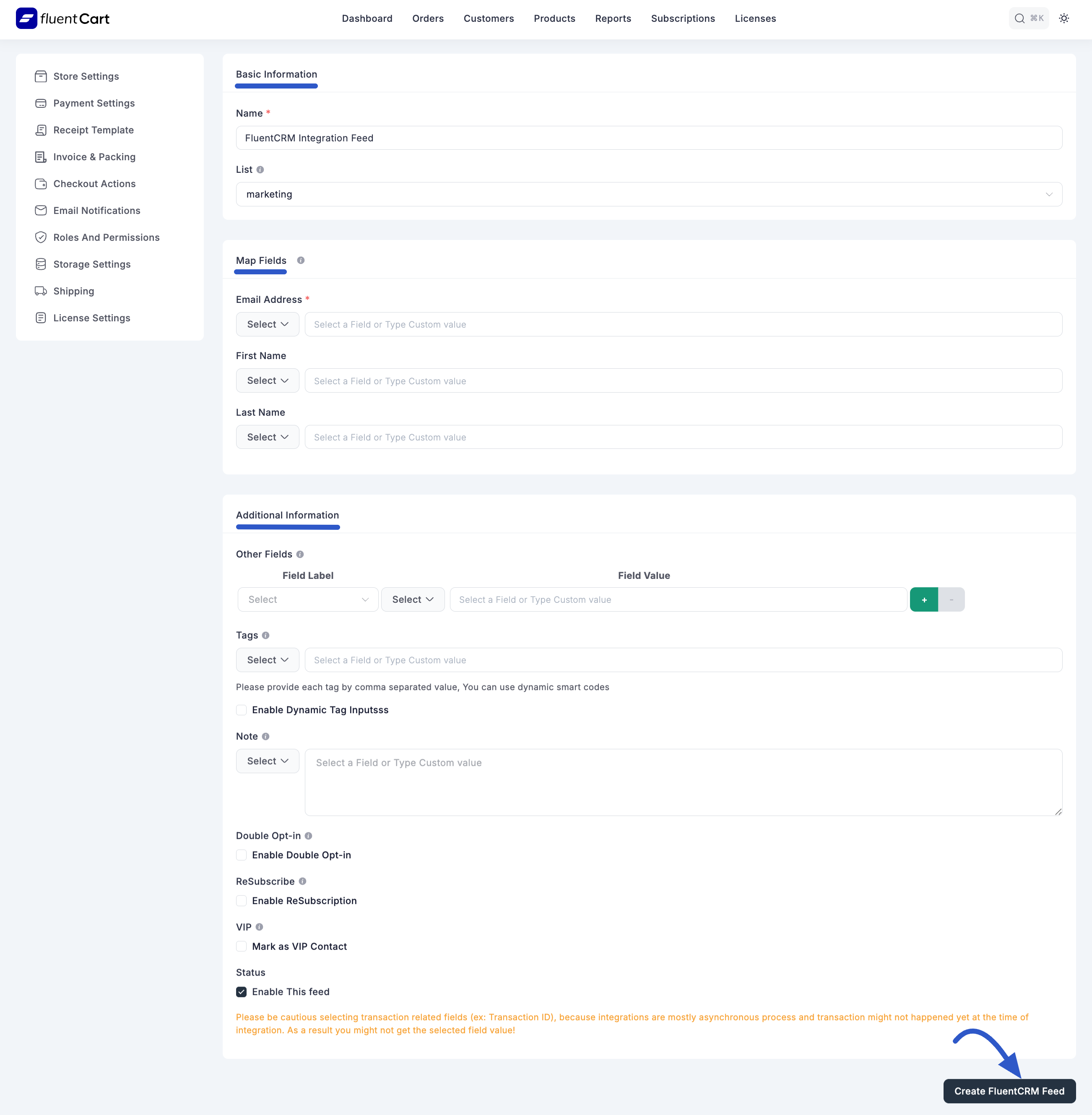This screenshot has height=1115, width=1092.
Task: Click the Invoice & Packing icon
Action: click(x=41, y=156)
